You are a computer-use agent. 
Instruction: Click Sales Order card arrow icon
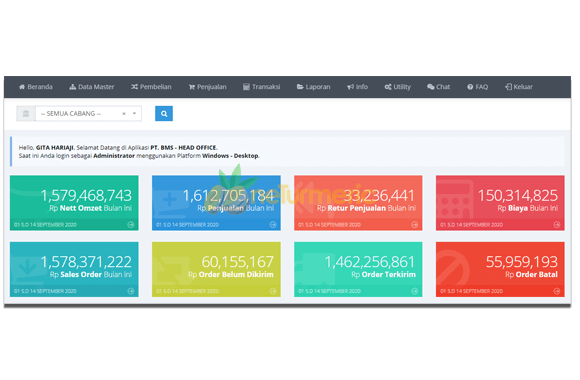[x=131, y=291]
